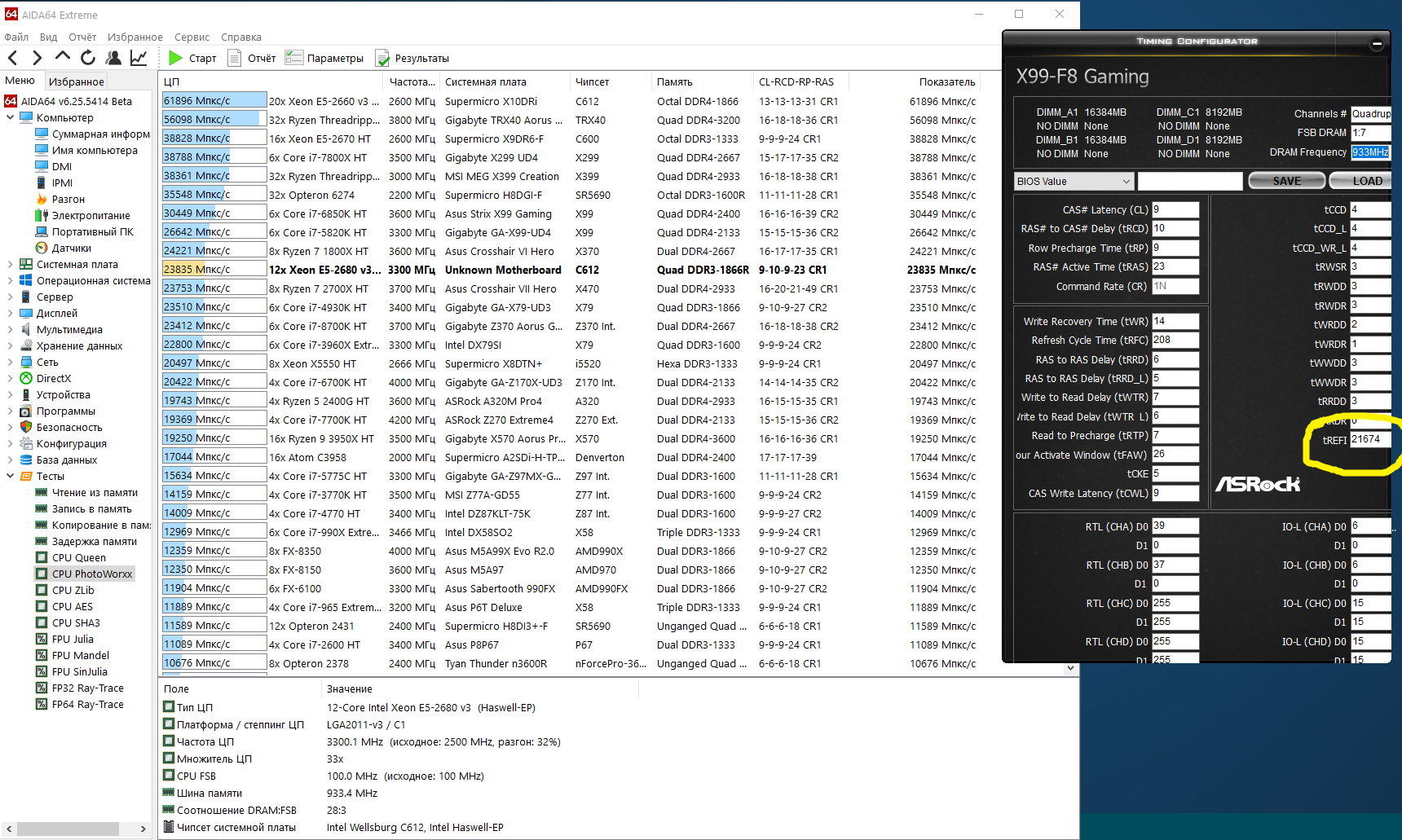Expand the Мультимедиа tree node
The height and width of the screenshot is (840, 1402).
10,329
